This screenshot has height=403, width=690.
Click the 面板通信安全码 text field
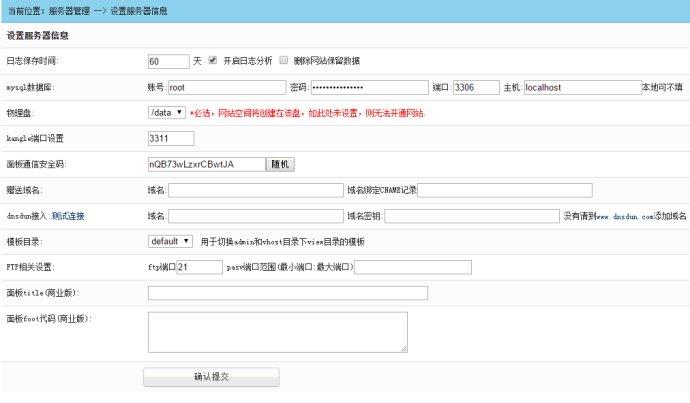(x=207, y=164)
